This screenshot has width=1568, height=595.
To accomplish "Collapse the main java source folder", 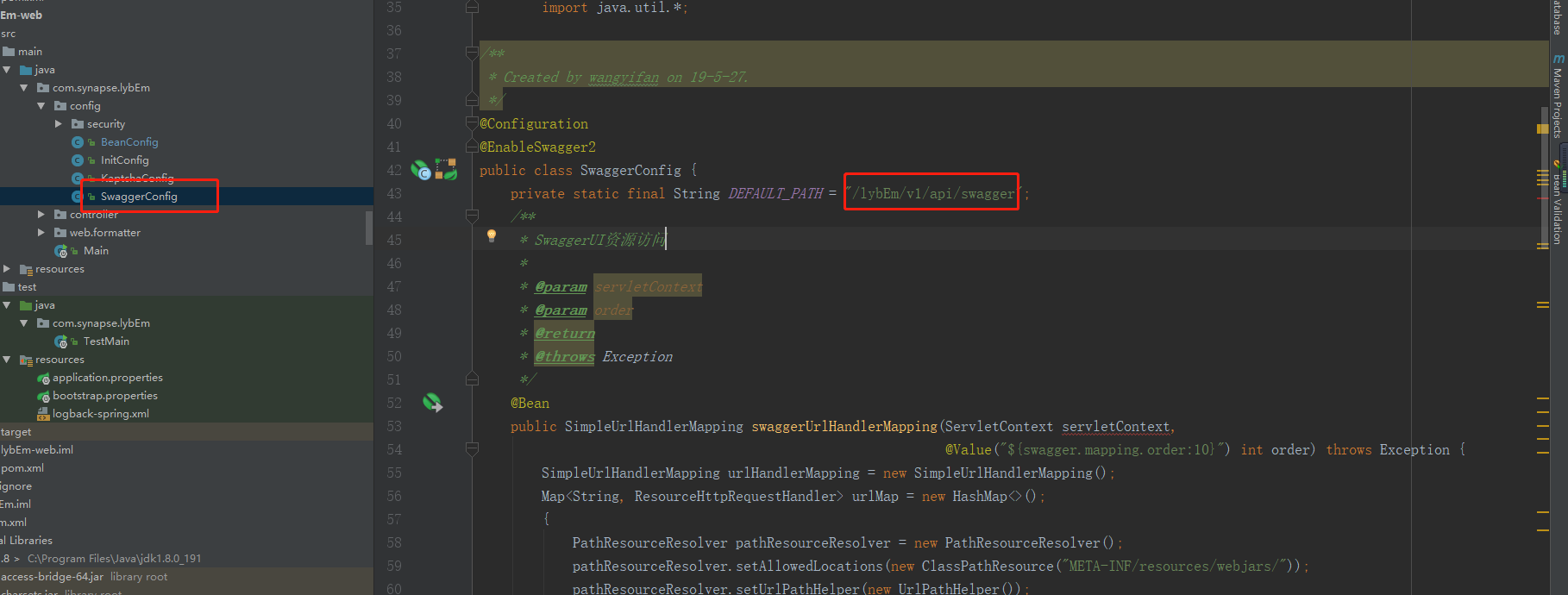I will (x=7, y=70).
